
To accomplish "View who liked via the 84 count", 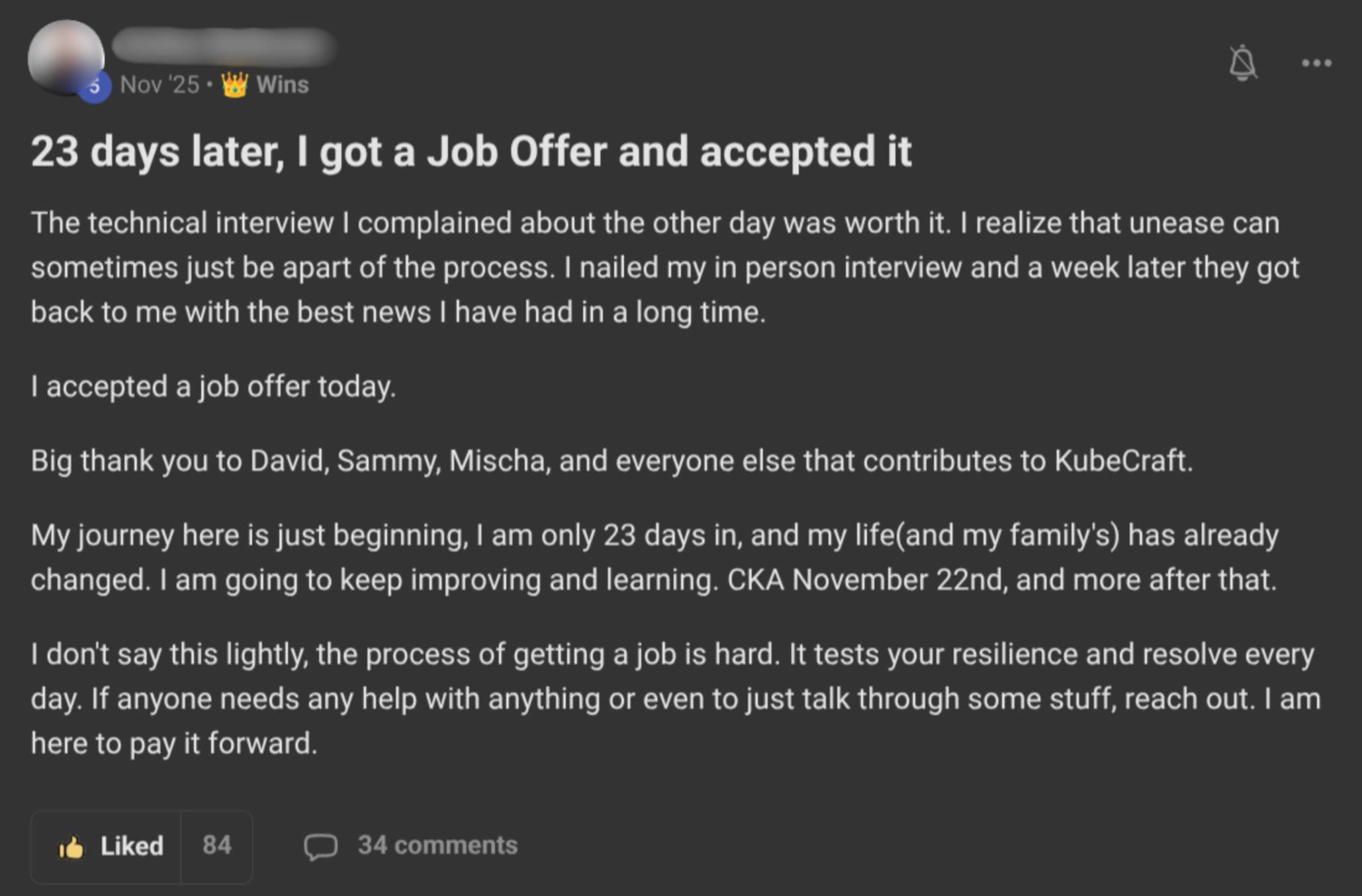I will point(217,846).
